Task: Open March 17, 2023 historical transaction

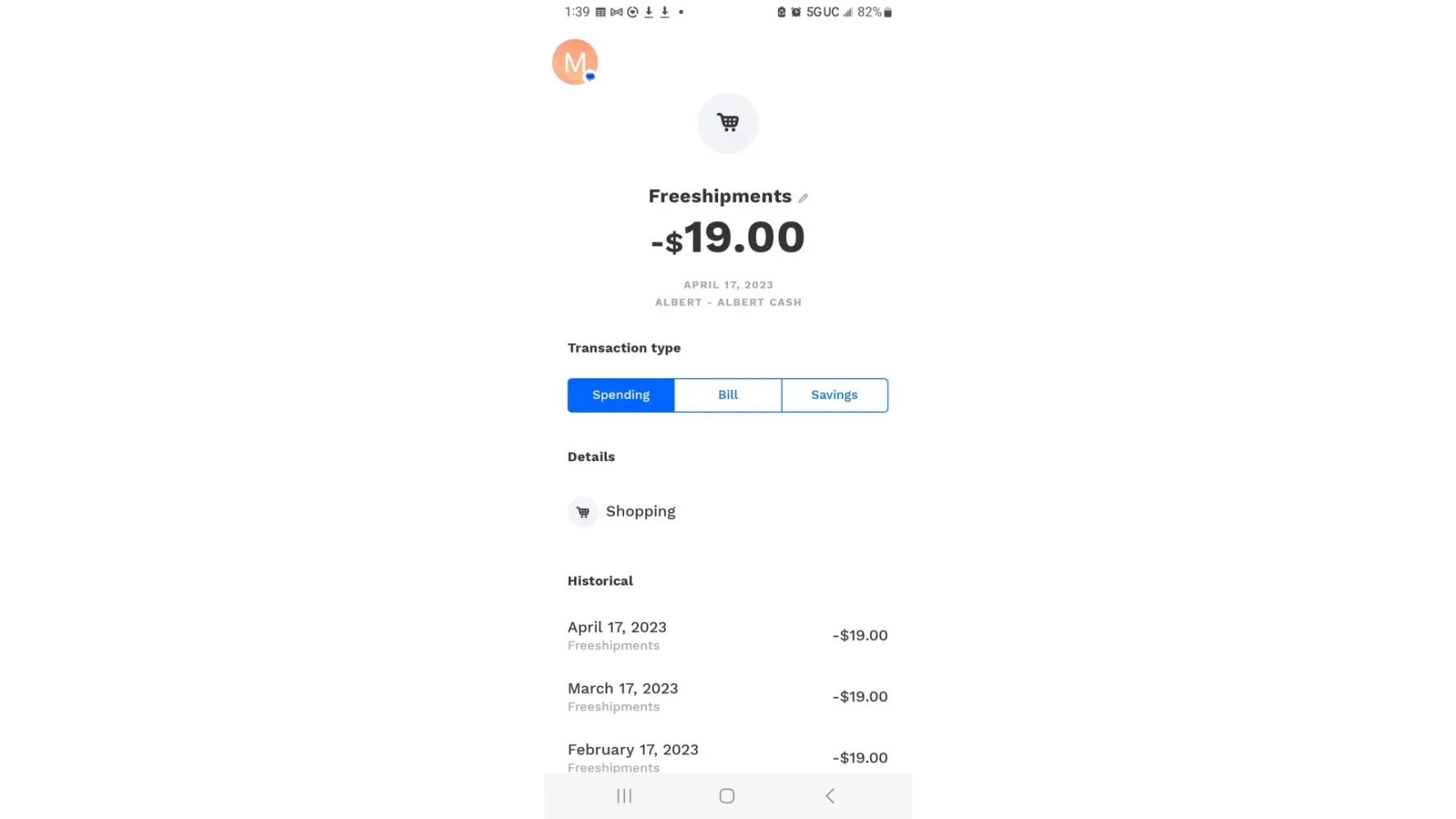Action: [727, 697]
